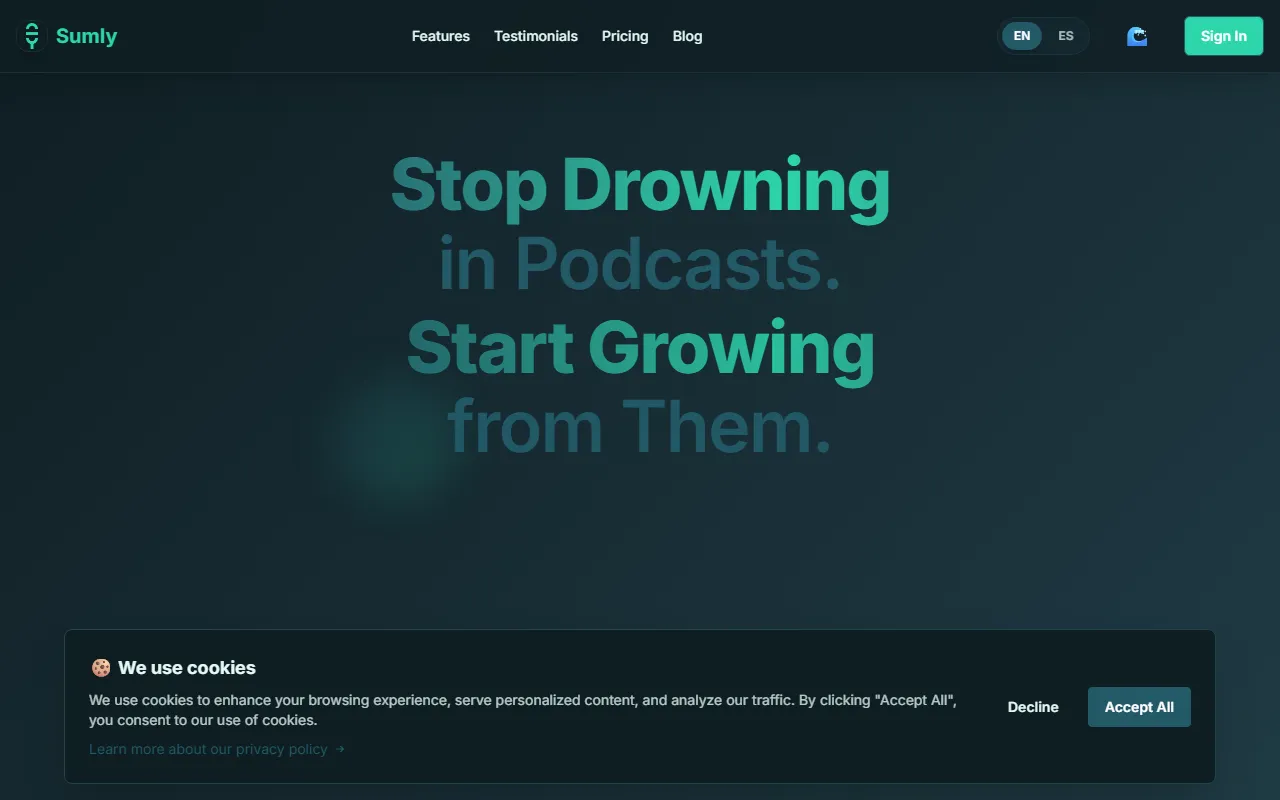Click the Sumly brand name text
Image resolution: width=1280 pixels, height=800 pixels.
(86, 36)
